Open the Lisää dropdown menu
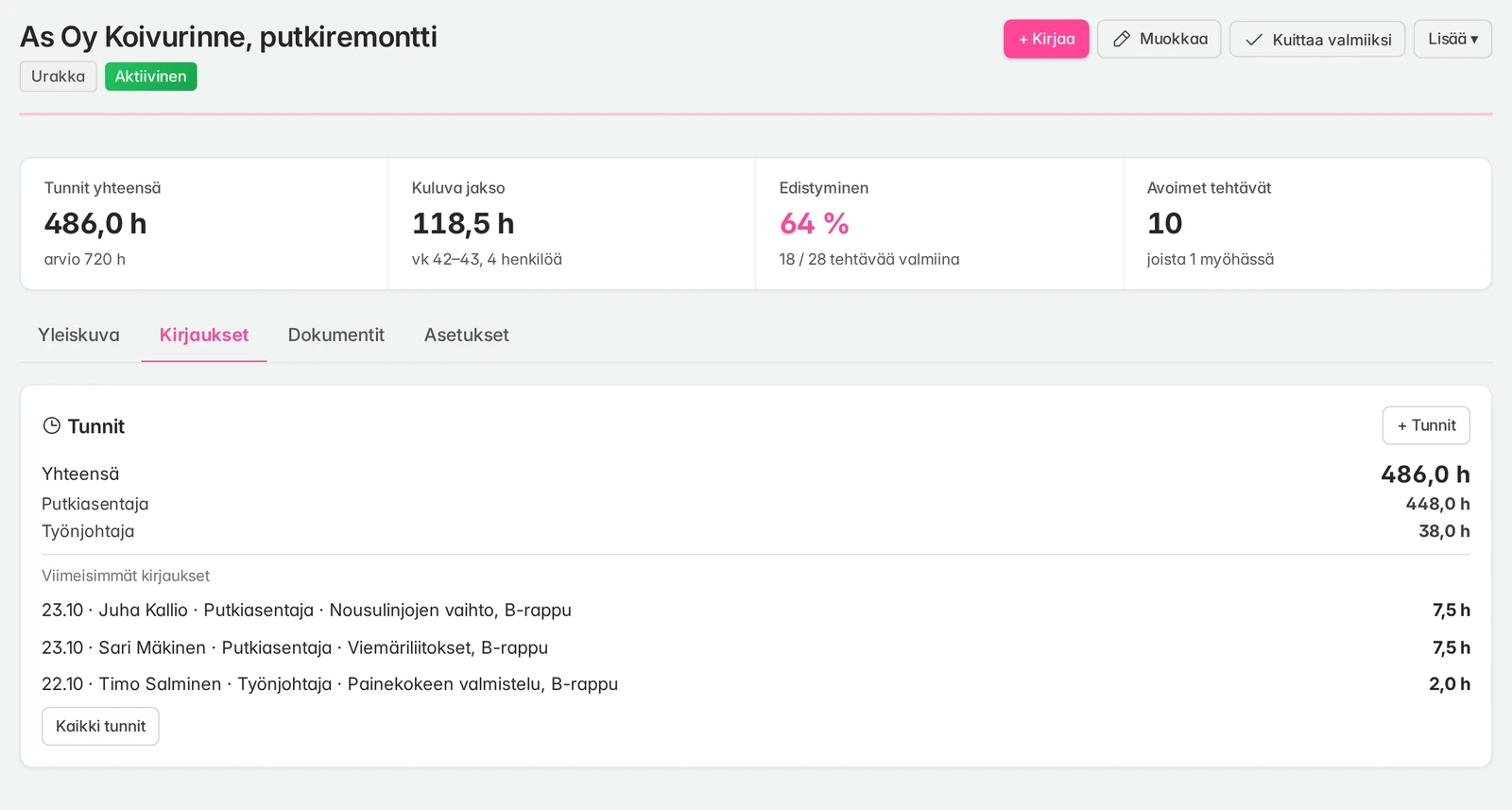Image resolution: width=1512 pixels, height=810 pixels. (x=1452, y=39)
